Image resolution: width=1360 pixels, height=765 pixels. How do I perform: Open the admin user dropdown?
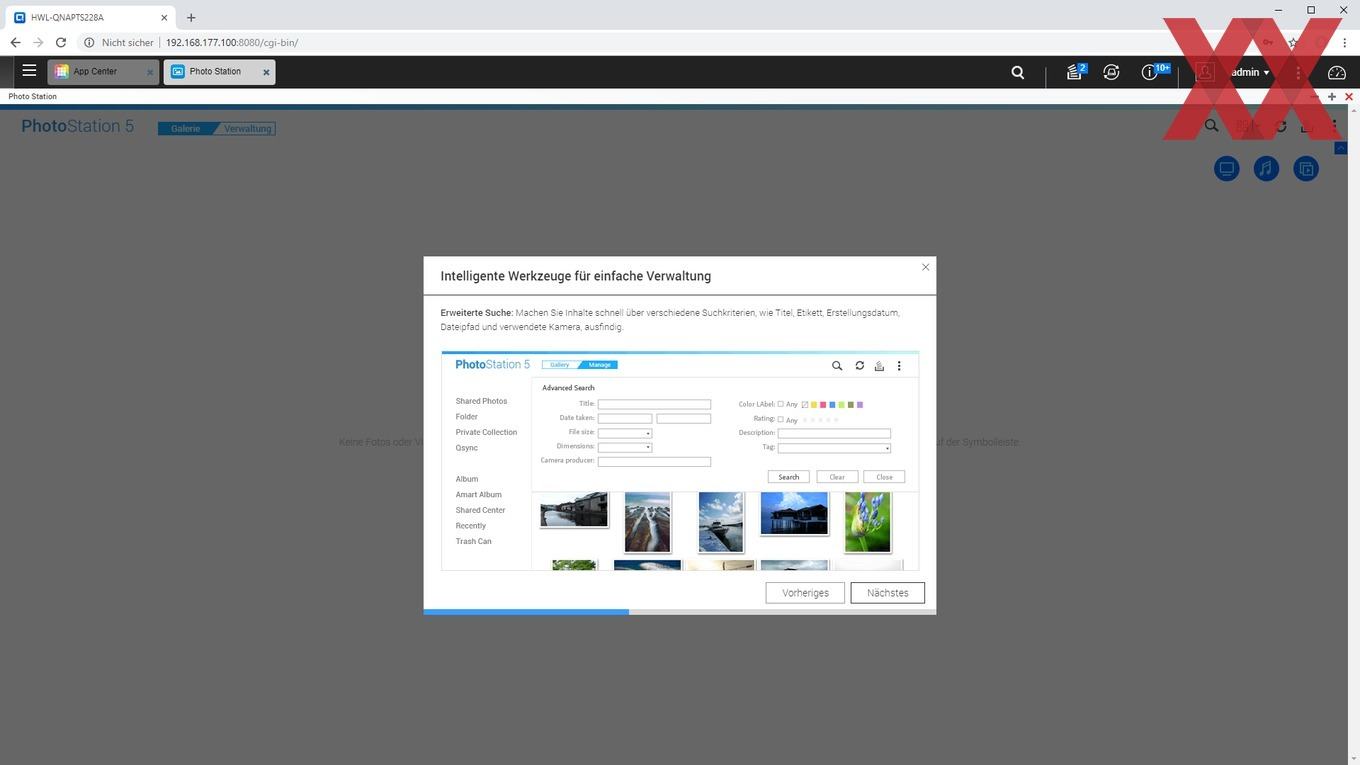tap(1250, 72)
